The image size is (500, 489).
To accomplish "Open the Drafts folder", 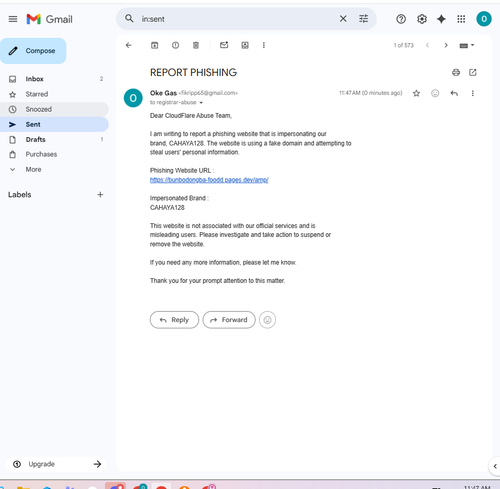I will click(x=54, y=139).
